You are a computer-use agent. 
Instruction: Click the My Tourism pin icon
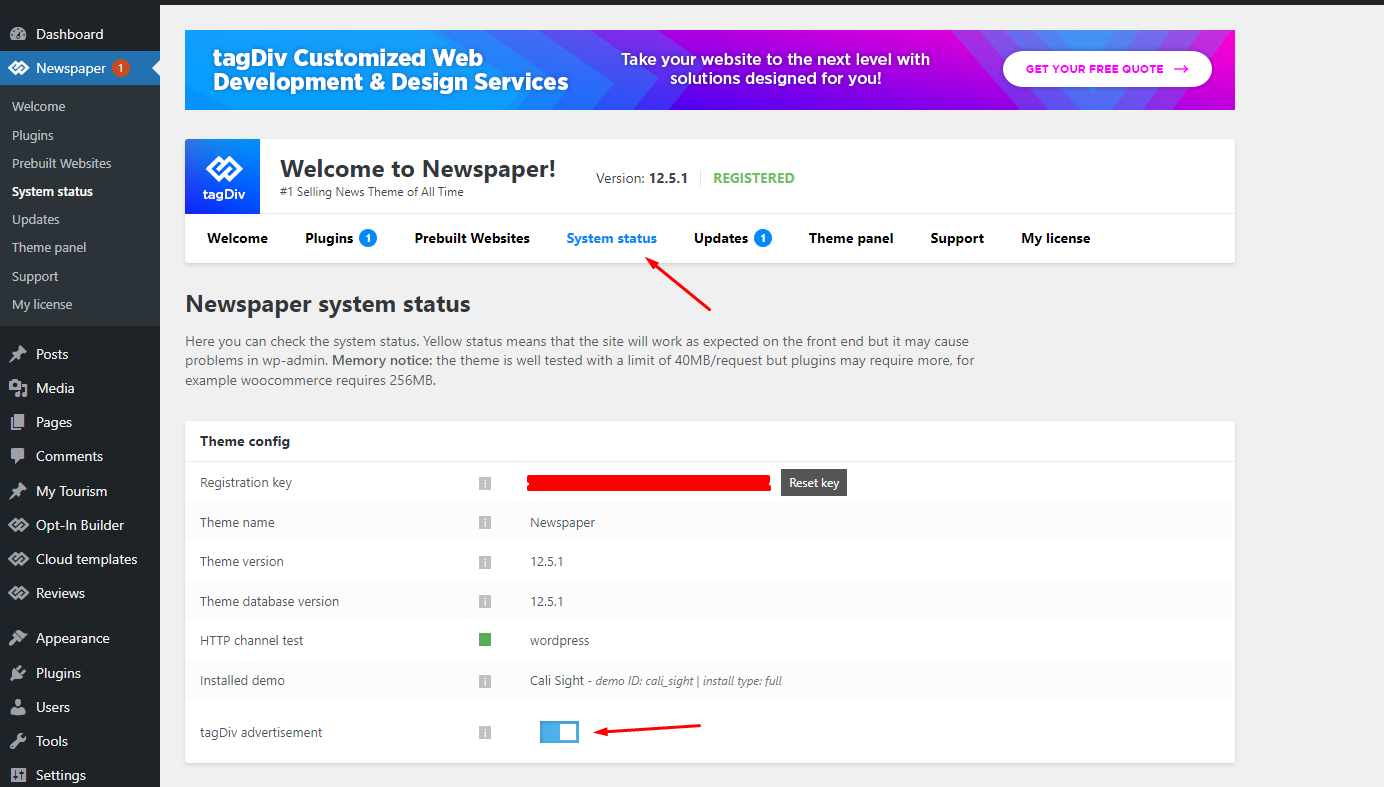coord(18,491)
